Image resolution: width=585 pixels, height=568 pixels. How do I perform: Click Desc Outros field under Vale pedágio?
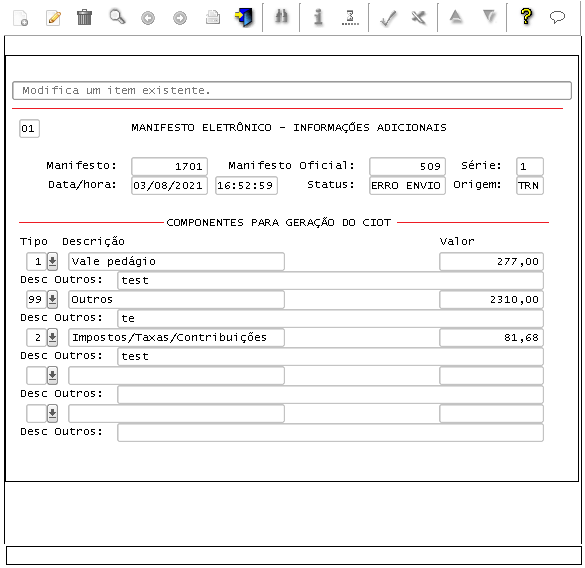[x=330, y=280]
